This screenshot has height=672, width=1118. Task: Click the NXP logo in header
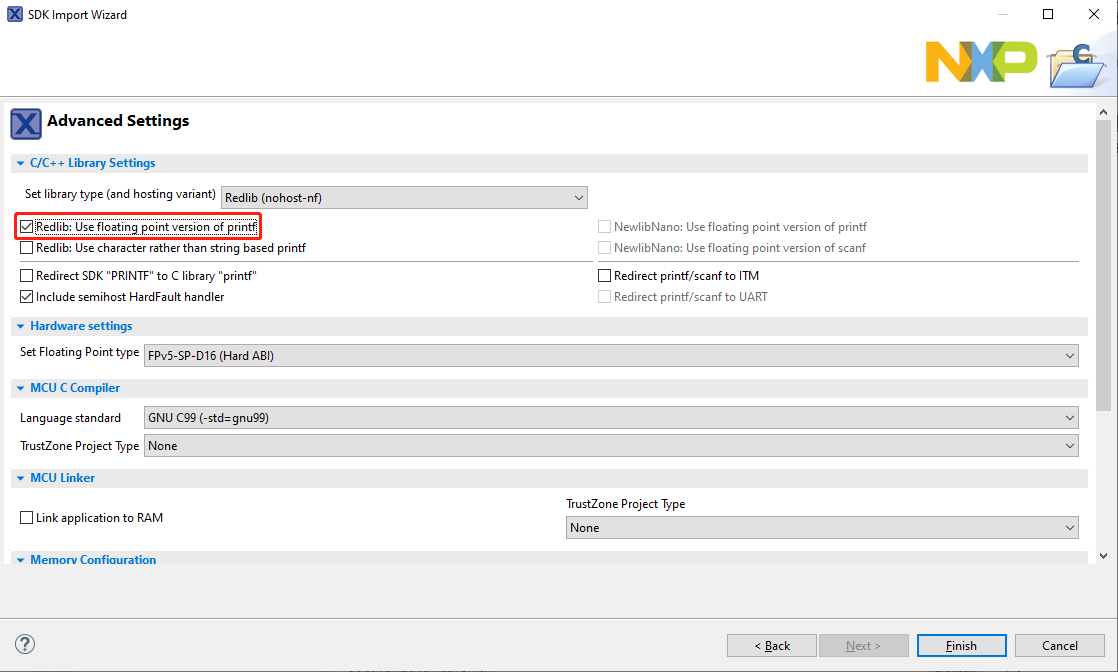click(981, 62)
